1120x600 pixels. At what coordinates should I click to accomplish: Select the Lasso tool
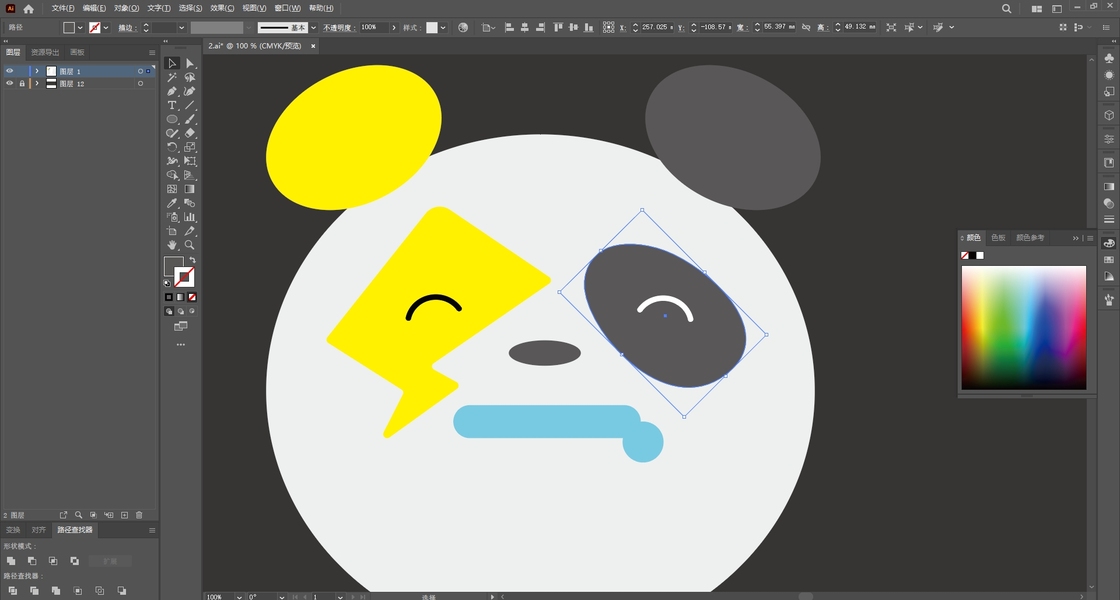pyautogui.click(x=189, y=77)
